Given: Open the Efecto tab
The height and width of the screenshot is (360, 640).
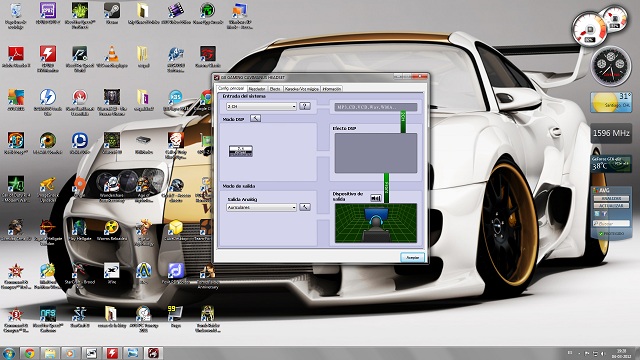Looking at the screenshot, I should (275, 89).
